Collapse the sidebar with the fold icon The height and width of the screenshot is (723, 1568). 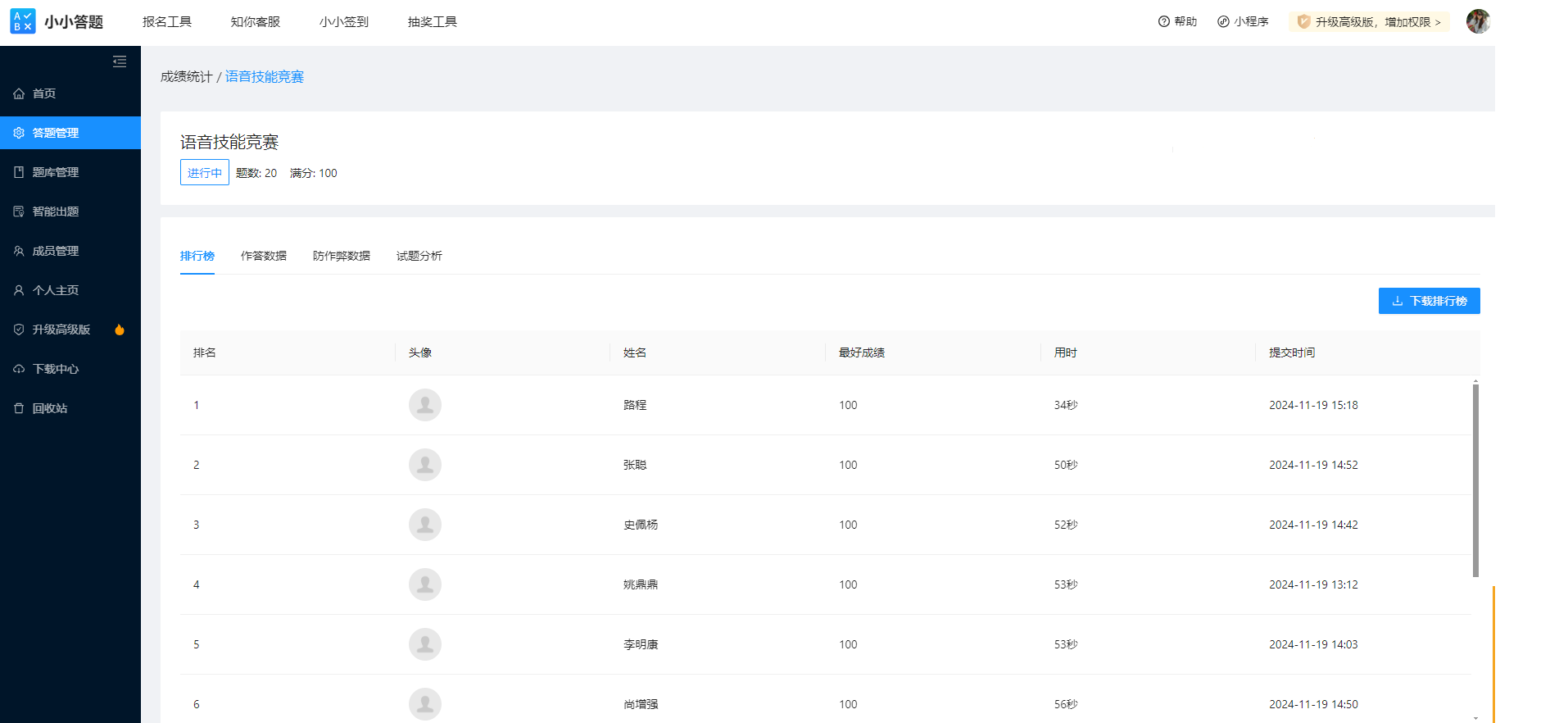(120, 61)
